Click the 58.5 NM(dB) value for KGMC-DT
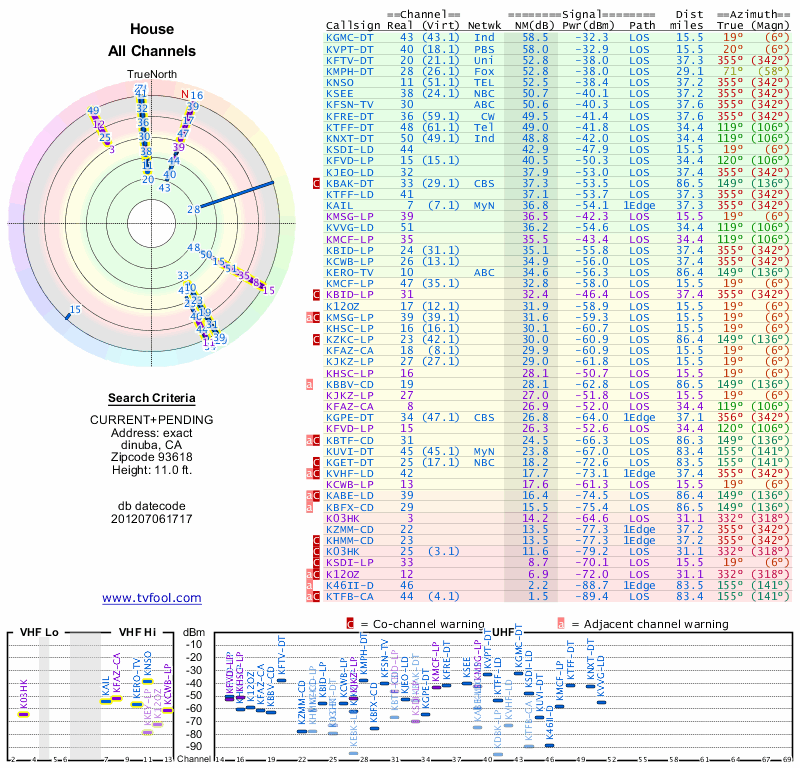The height and width of the screenshot is (768, 800). (535, 37)
